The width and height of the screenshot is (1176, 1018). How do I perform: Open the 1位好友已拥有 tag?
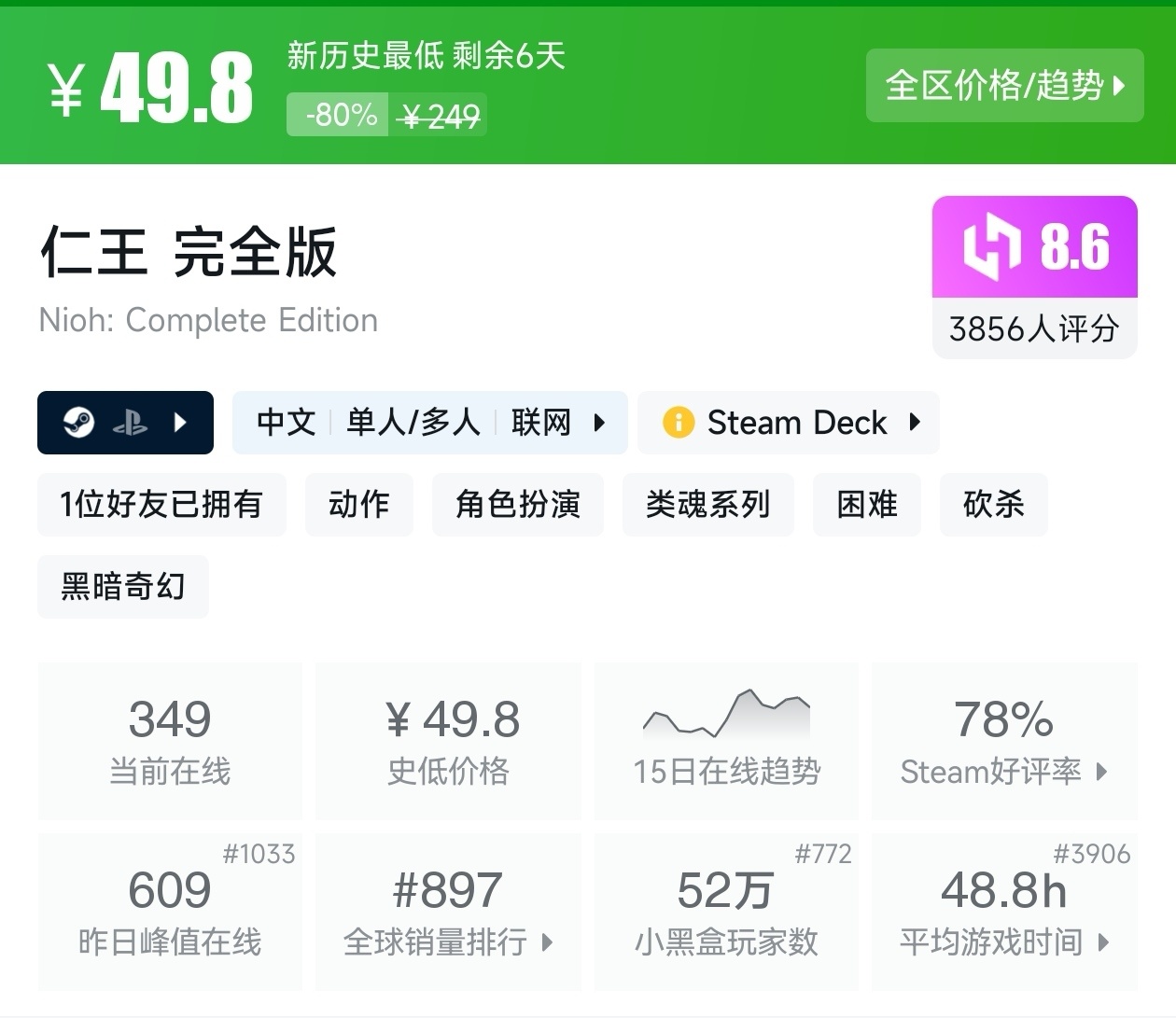[161, 505]
